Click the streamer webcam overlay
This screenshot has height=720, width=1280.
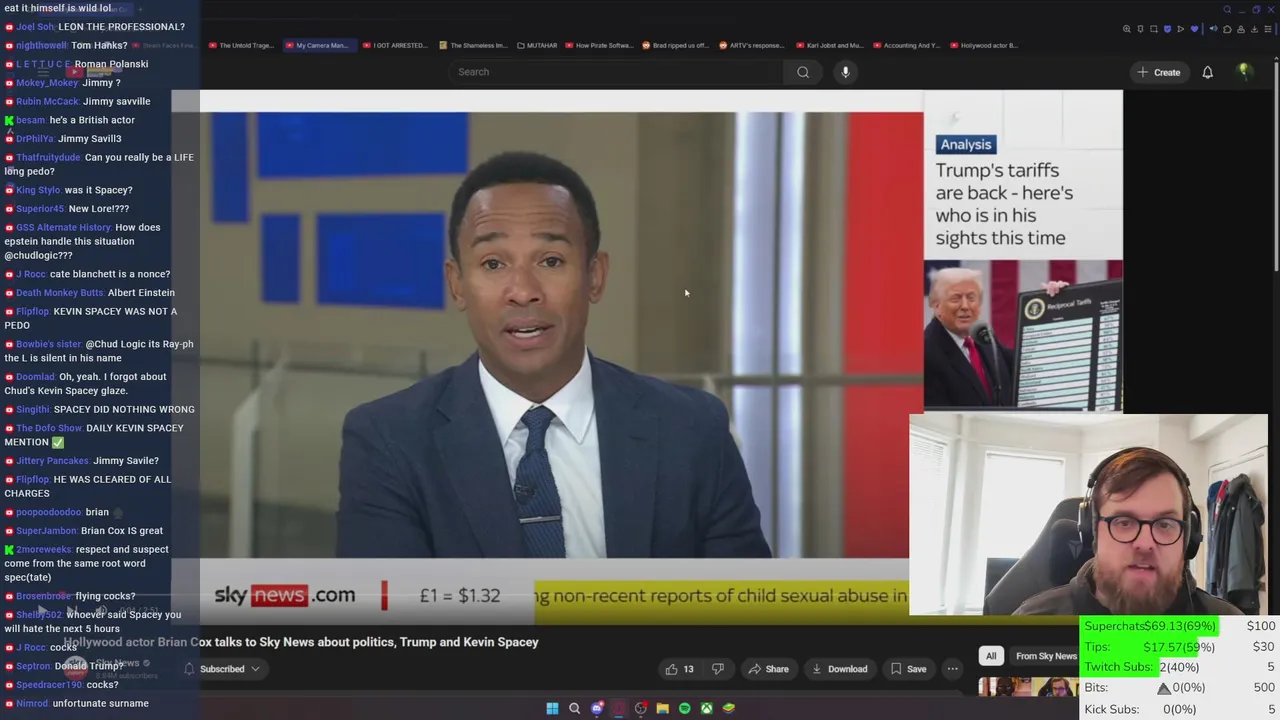point(1089,515)
